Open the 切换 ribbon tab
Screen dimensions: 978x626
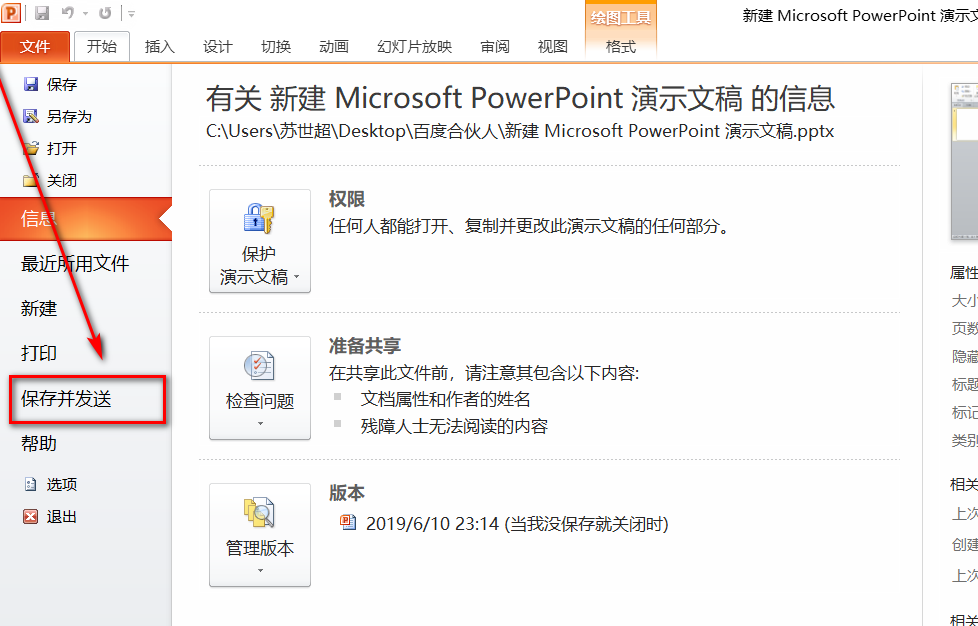(276, 46)
